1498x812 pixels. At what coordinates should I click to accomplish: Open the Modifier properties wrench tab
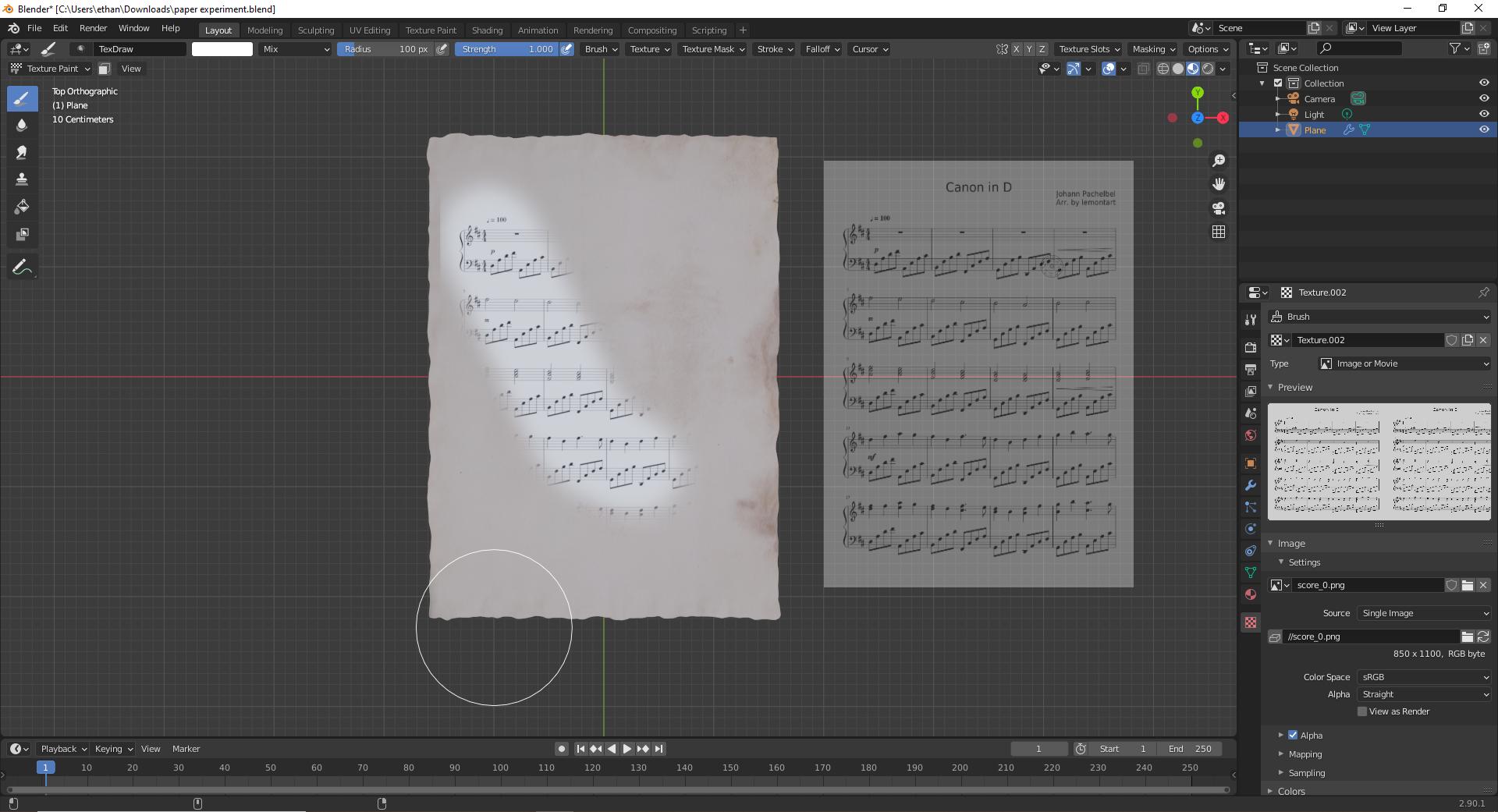click(1251, 485)
